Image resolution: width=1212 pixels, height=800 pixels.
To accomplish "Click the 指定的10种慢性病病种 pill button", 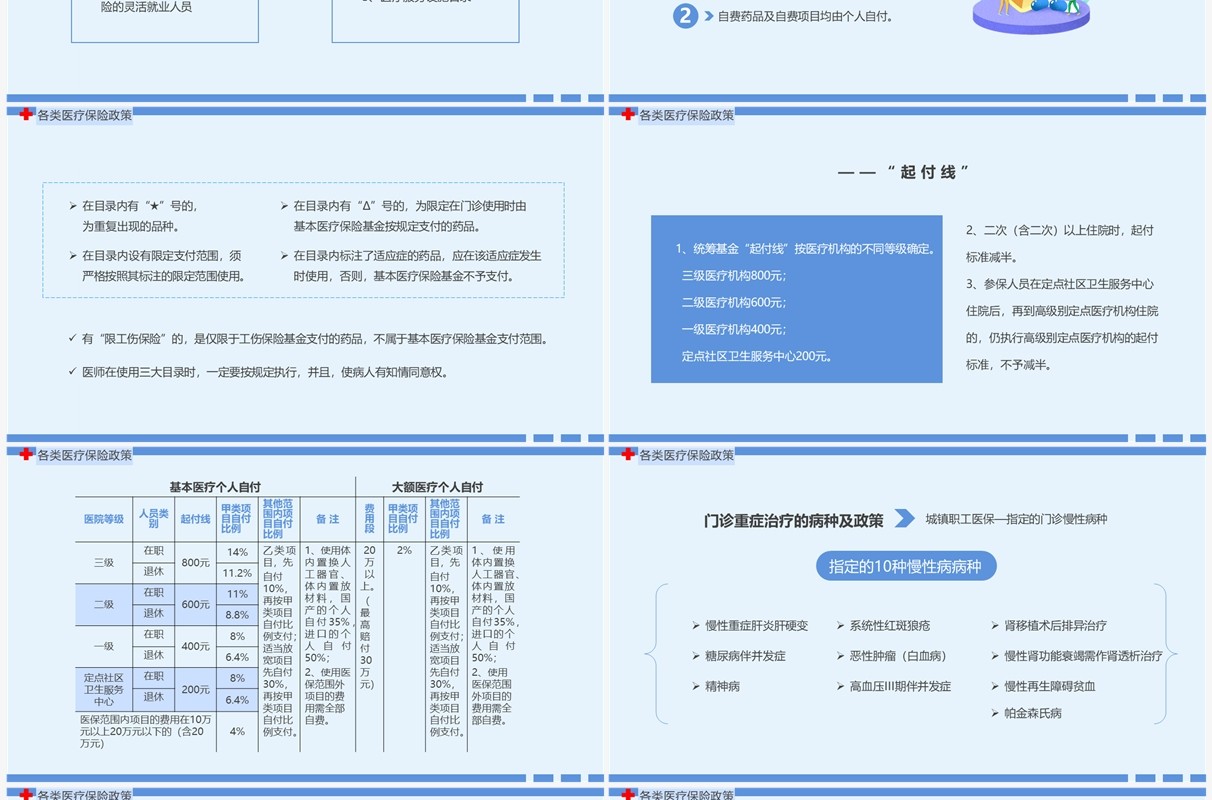I will click(906, 567).
